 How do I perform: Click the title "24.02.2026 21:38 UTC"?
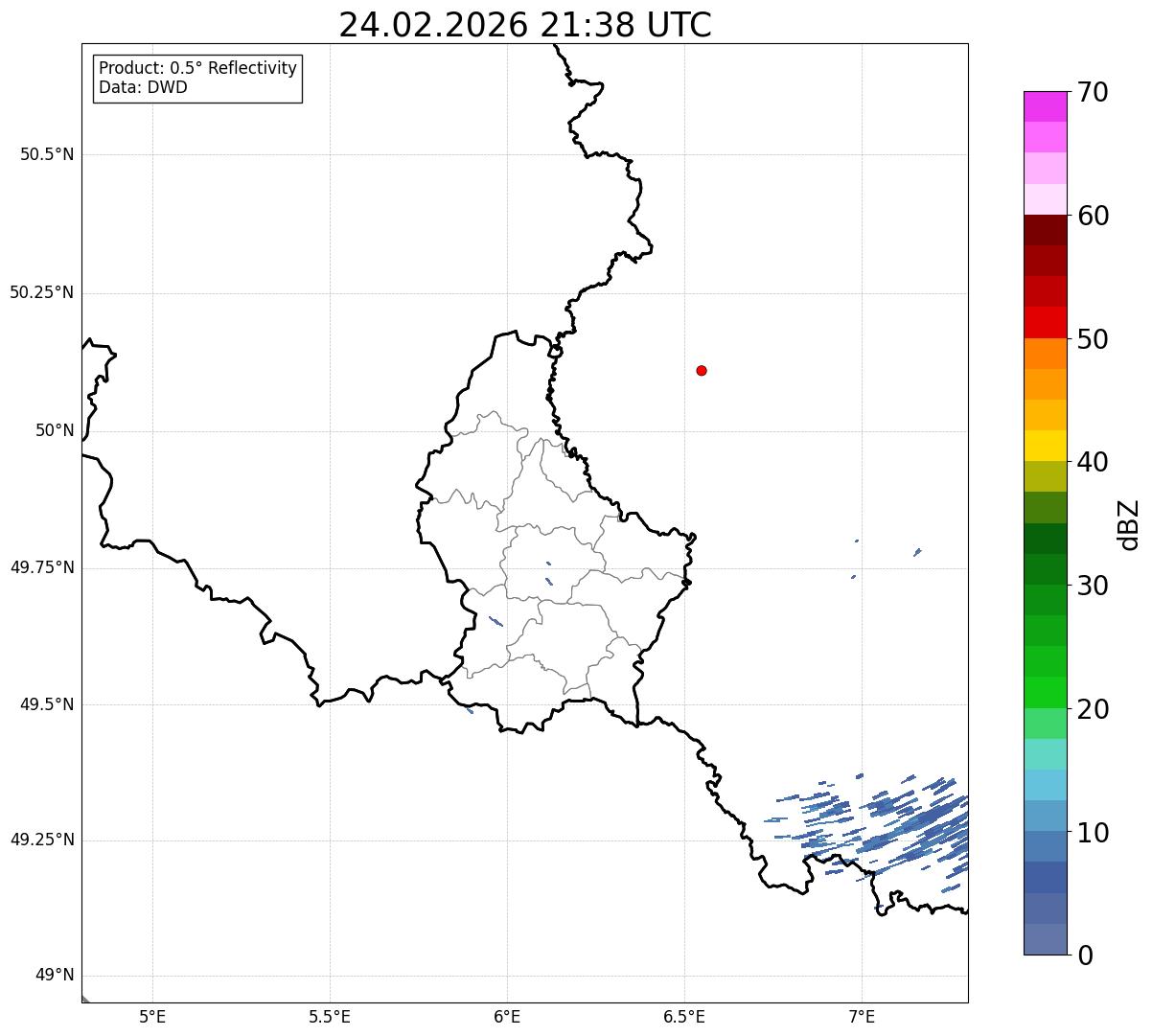[525, 25]
